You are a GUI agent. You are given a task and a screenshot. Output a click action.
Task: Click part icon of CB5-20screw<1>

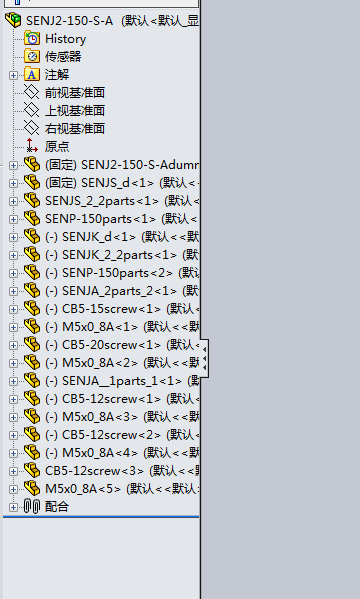pos(32,345)
